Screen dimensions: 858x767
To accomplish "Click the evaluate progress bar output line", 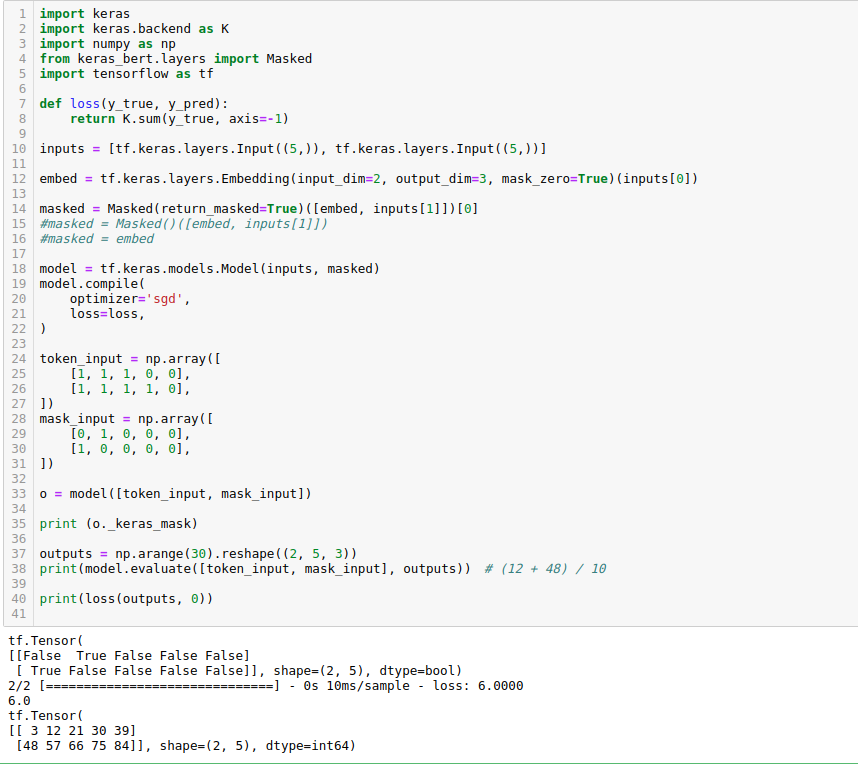I will click(x=266, y=685).
